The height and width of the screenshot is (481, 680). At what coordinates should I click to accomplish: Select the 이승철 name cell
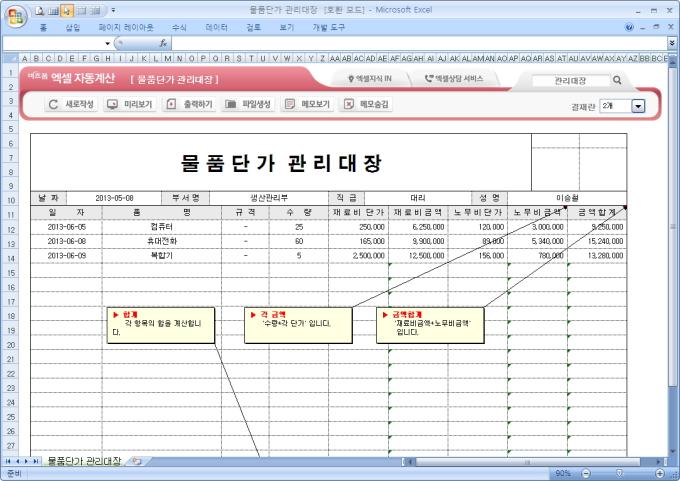point(567,198)
